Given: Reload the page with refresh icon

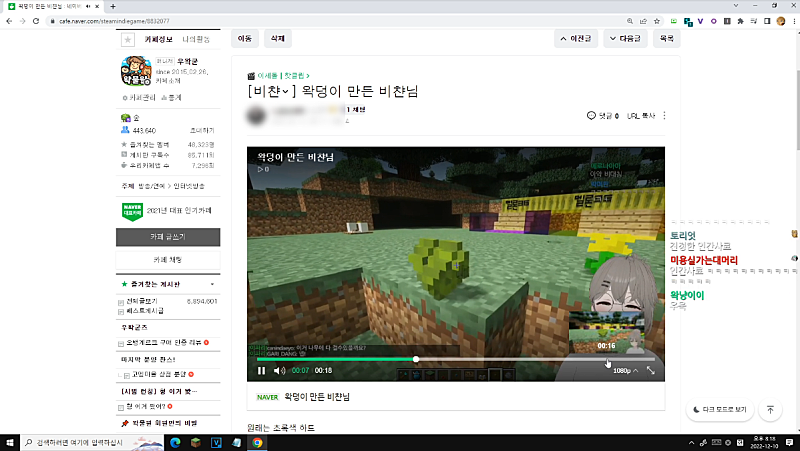Looking at the screenshot, I should pos(36,21).
